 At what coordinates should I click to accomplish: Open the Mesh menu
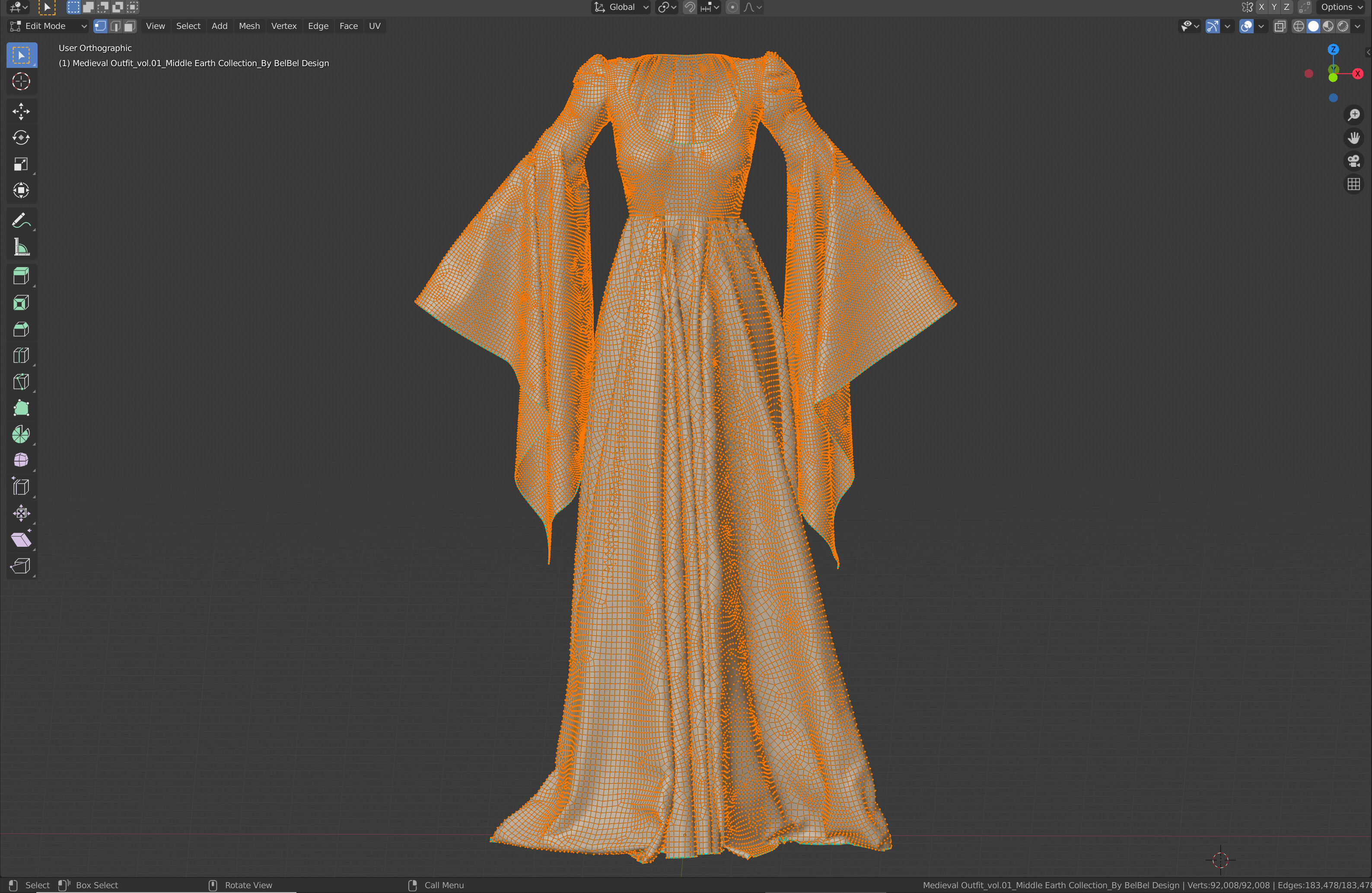click(249, 26)
